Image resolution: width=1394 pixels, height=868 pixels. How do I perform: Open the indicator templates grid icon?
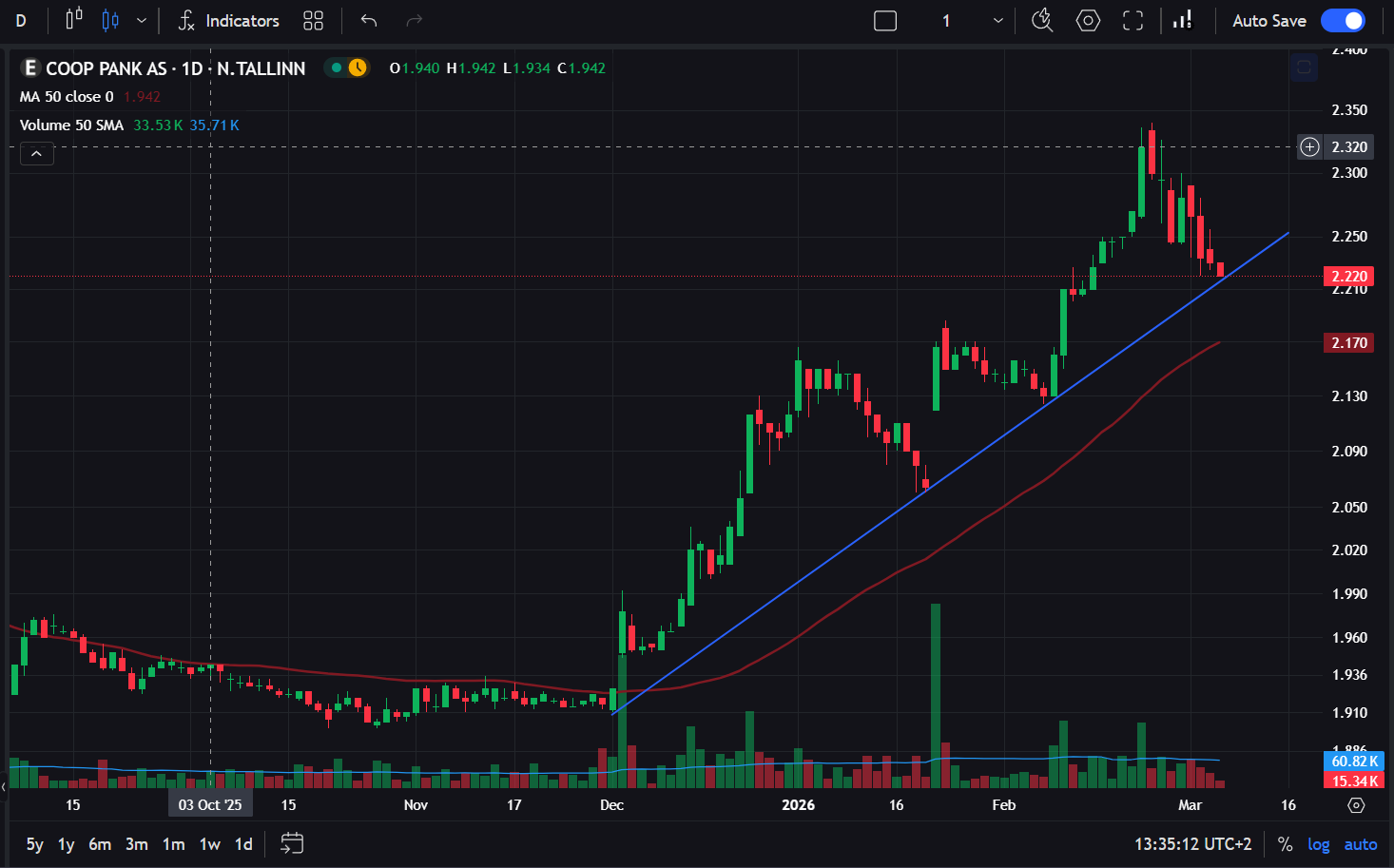pos(313,21)
